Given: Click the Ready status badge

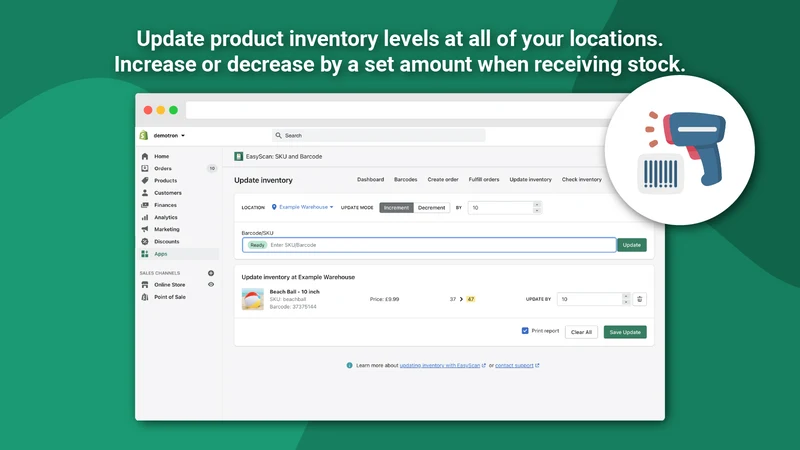Looking at the screenshot, I should pos(257,245).
